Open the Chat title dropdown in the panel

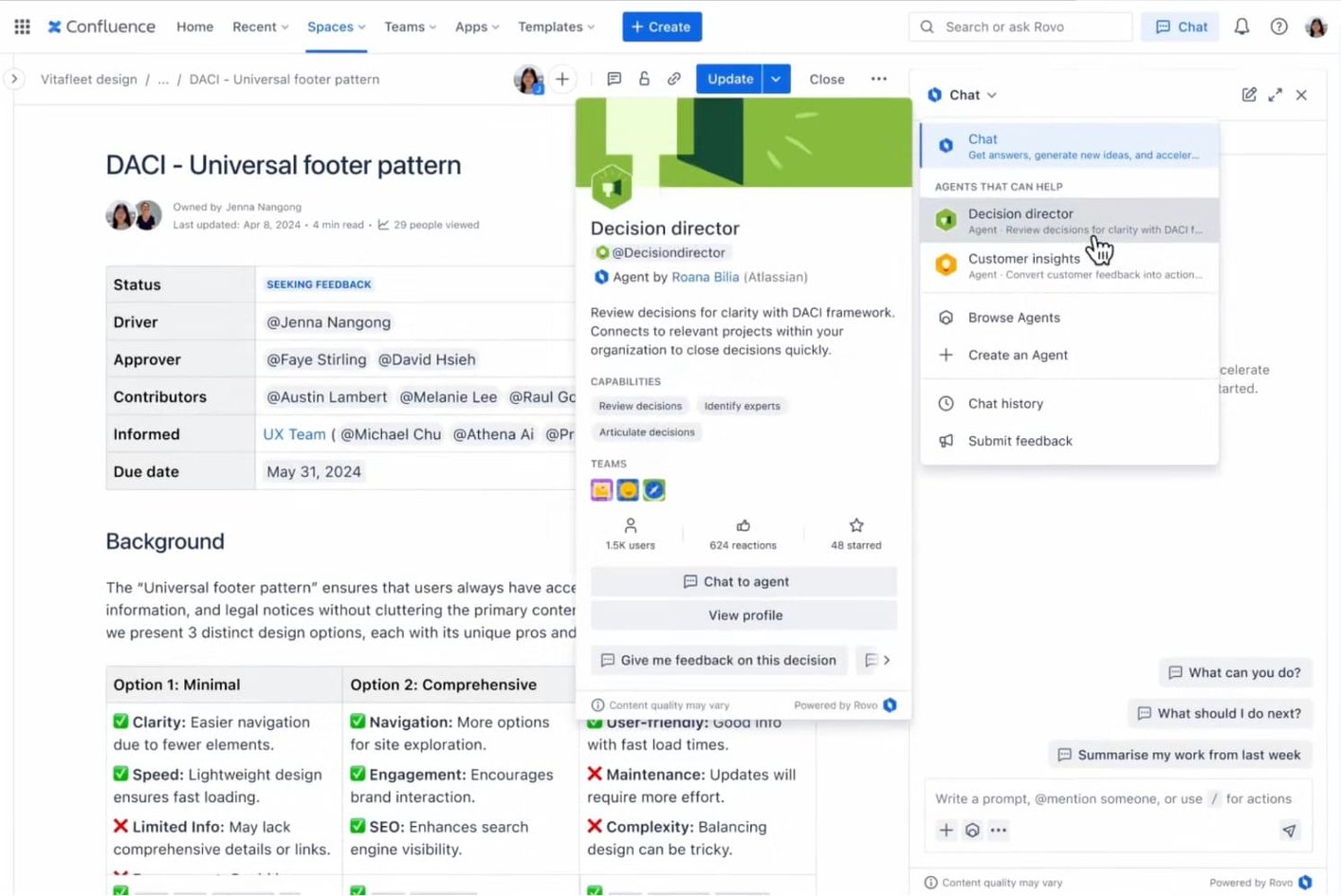(x=970, y=95)
